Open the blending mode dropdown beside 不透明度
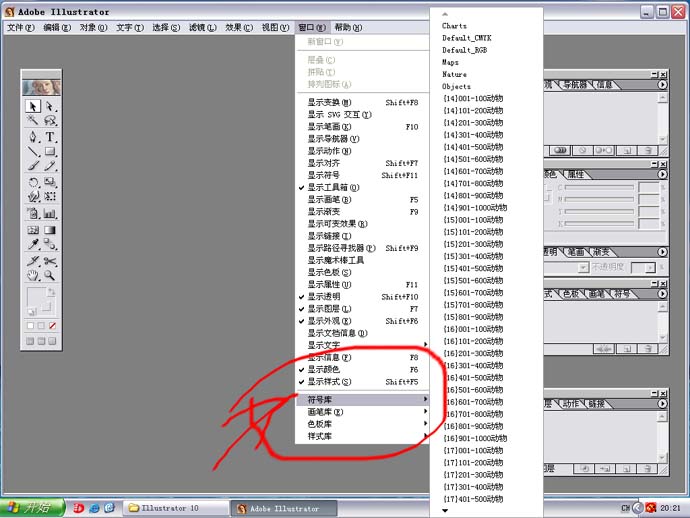690x518 pixels. point(583,267)
